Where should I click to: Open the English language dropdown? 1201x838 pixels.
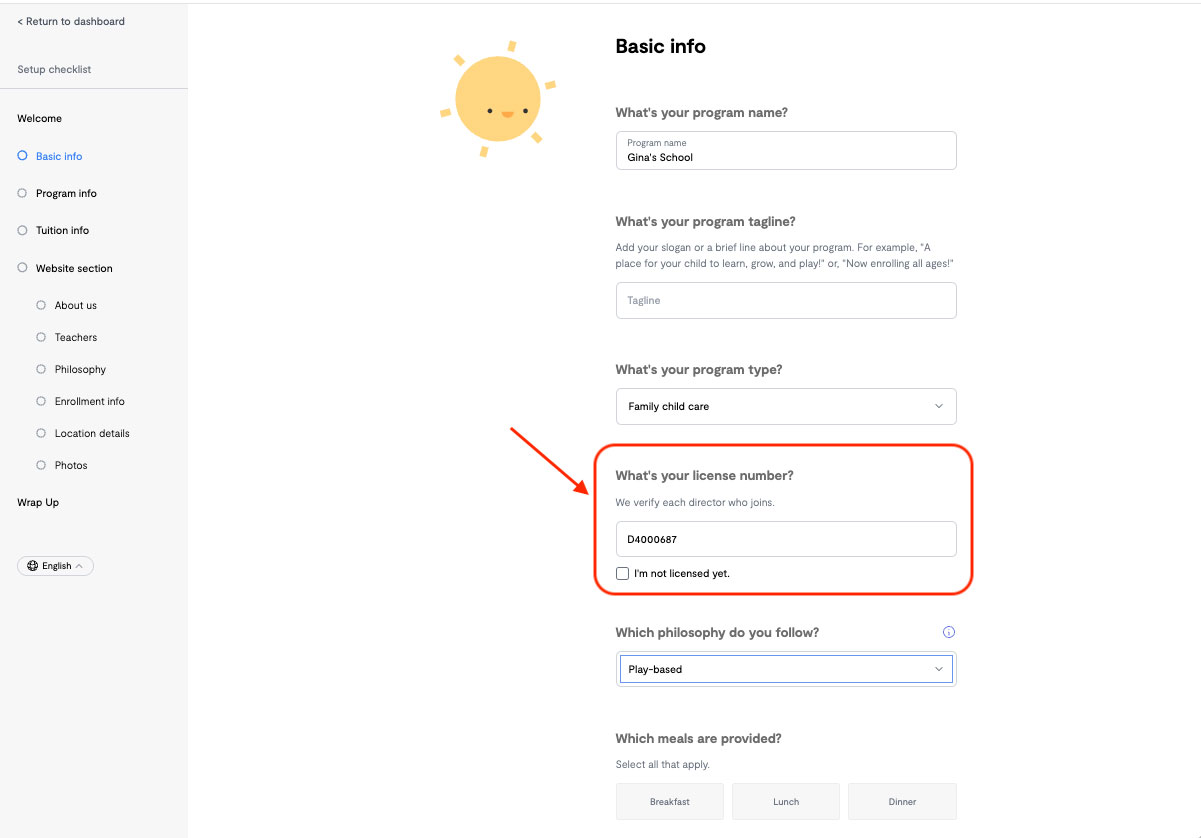coord(56,566)
